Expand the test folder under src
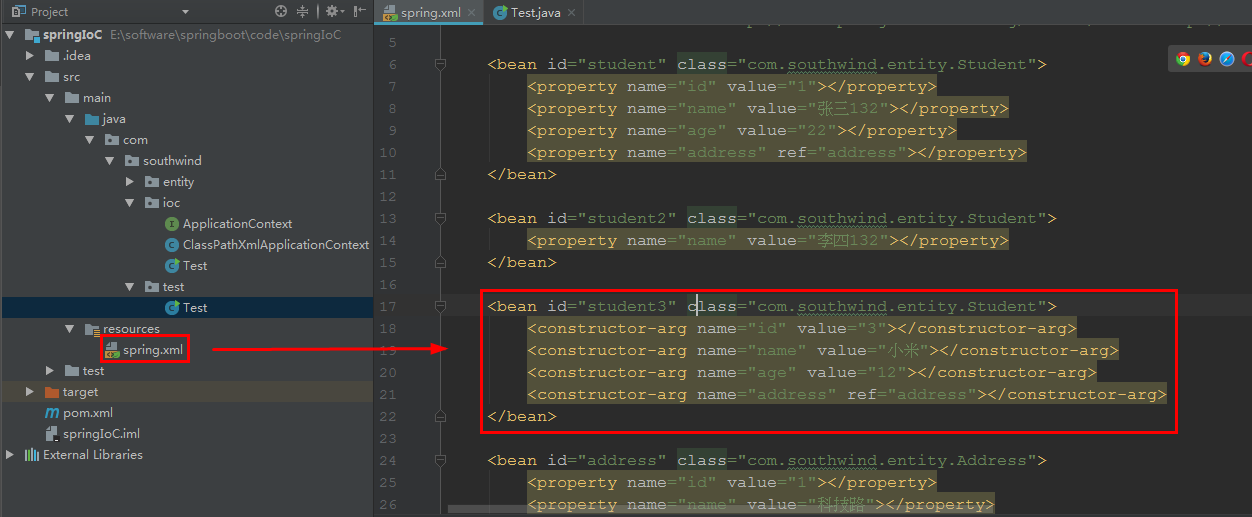 [x=50, y=371]
